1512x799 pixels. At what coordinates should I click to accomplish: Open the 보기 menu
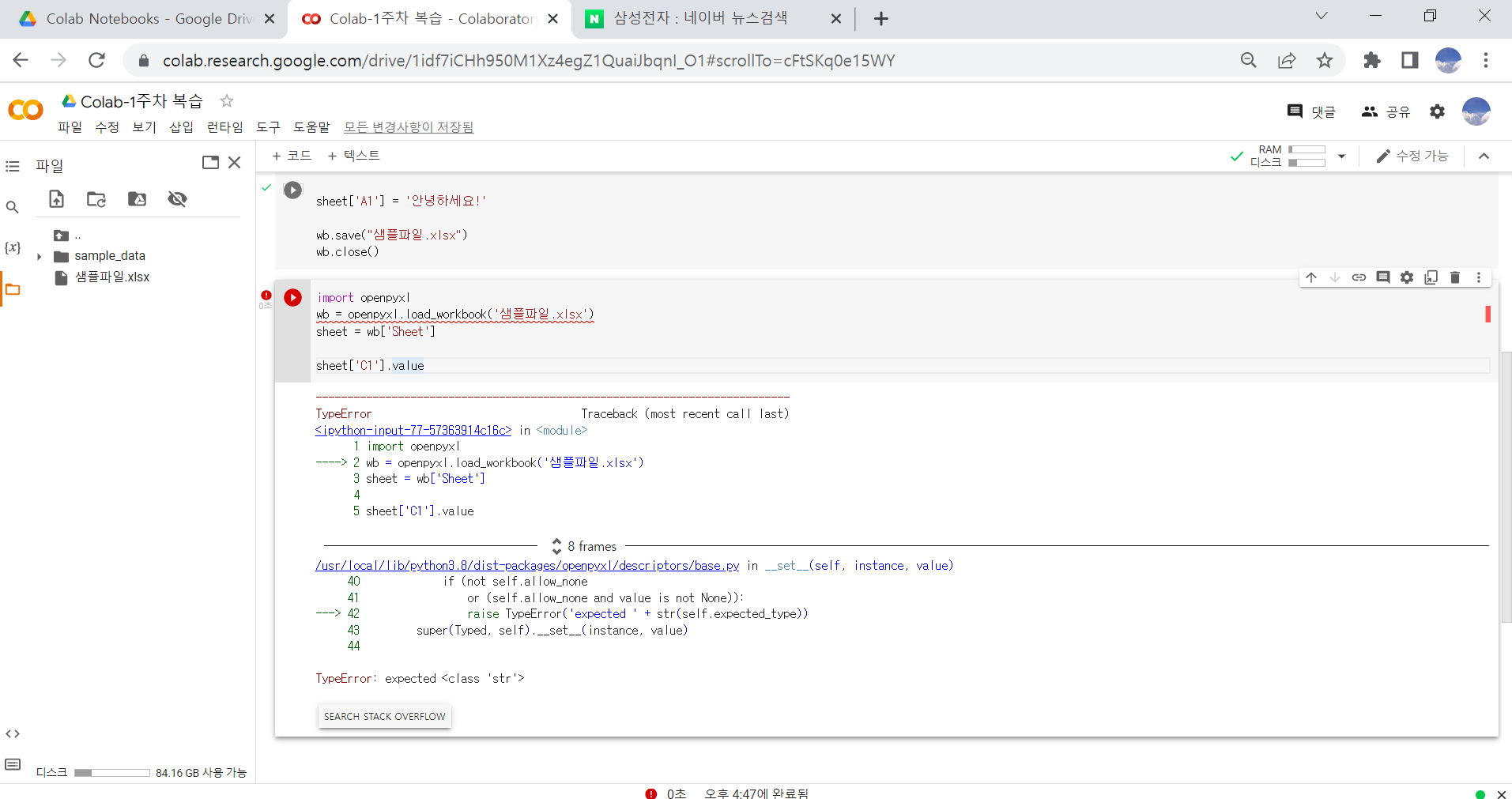click(x=144, y=127)
